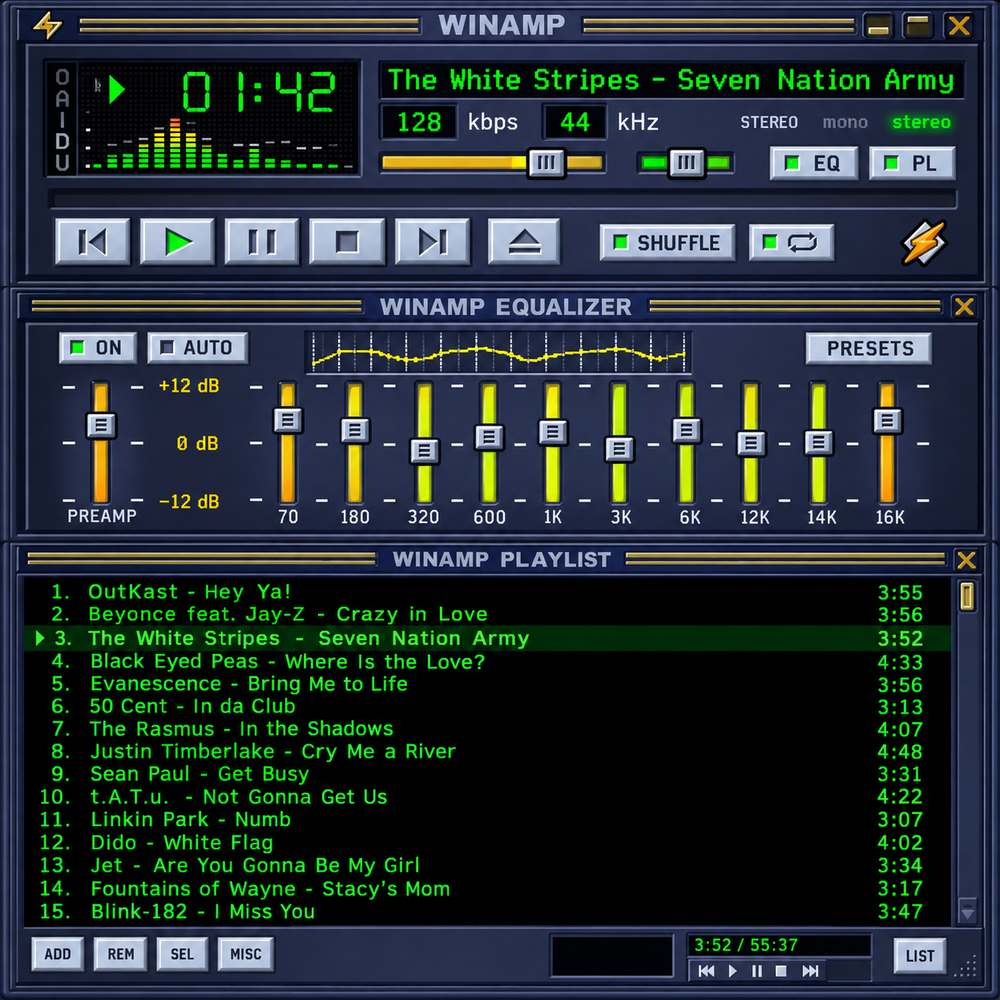Click the 3K equalizer slider knob

click(619, 448)
